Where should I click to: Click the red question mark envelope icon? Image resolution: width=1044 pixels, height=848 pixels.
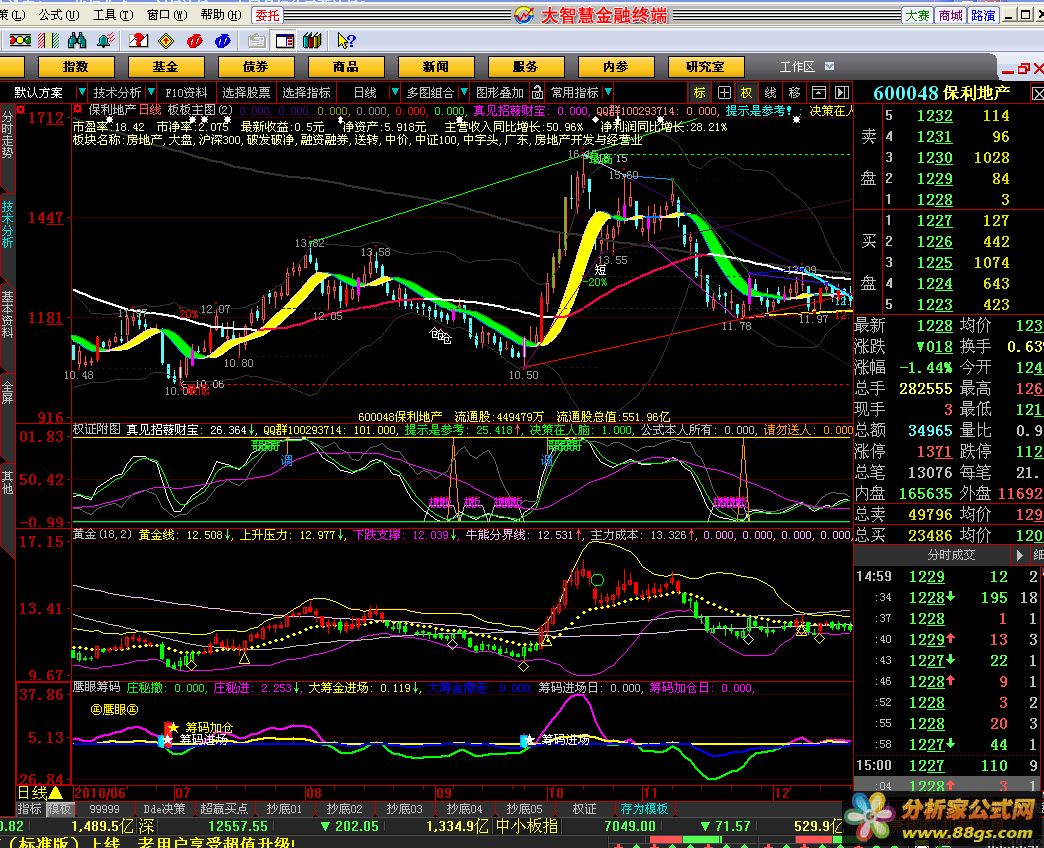coord(138,41)
